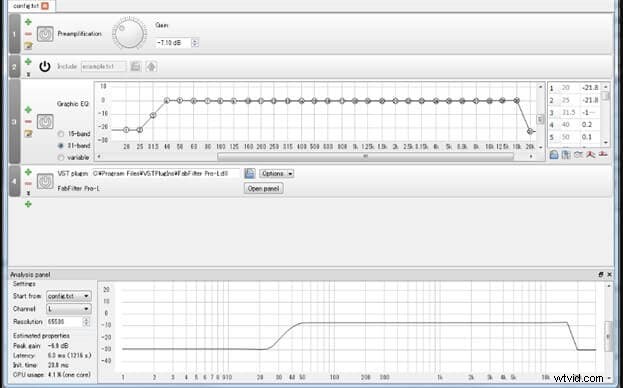
Task: Browse for VST plugin DLL icon
Action: pos(250,174)
